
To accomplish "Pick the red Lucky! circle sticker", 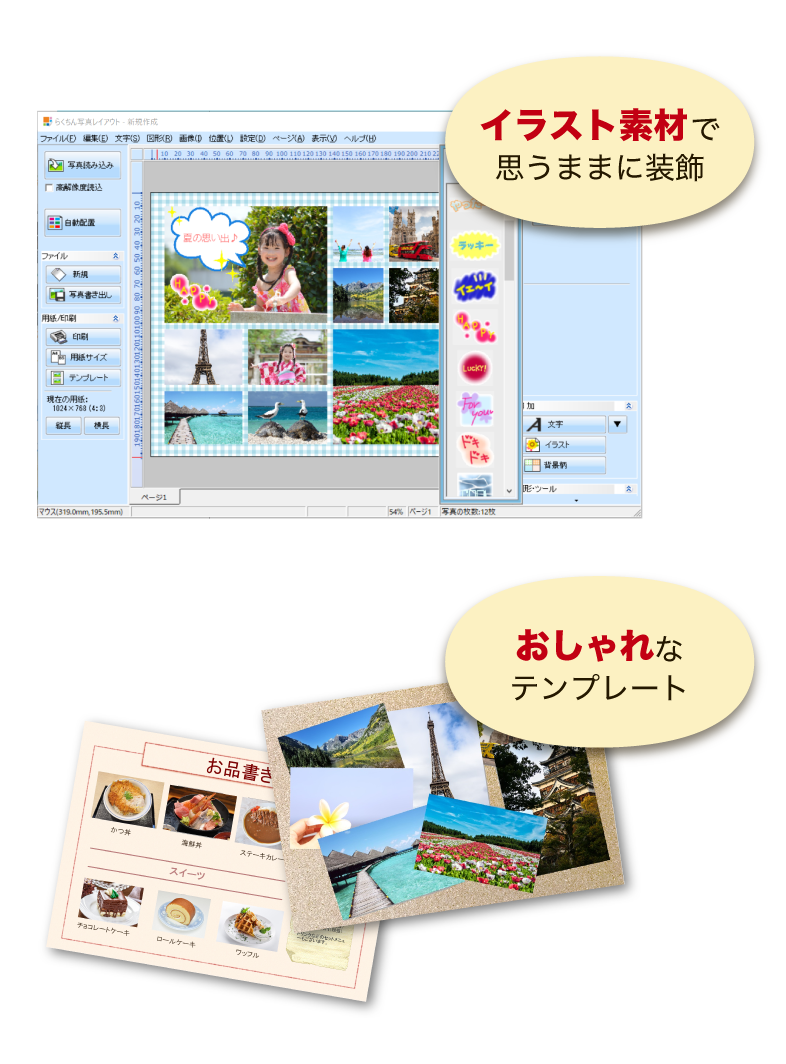I will [474, 368].
